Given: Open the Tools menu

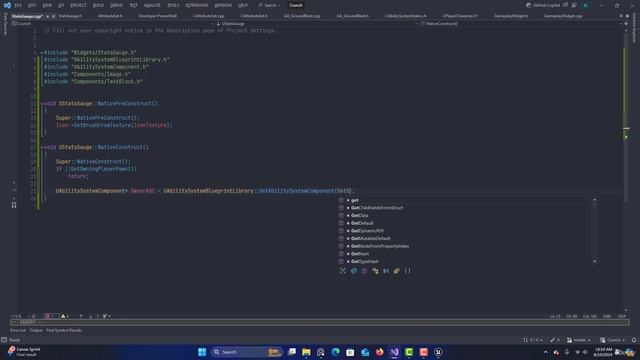Looking at the screenshot, I should [x=173, y=5].
